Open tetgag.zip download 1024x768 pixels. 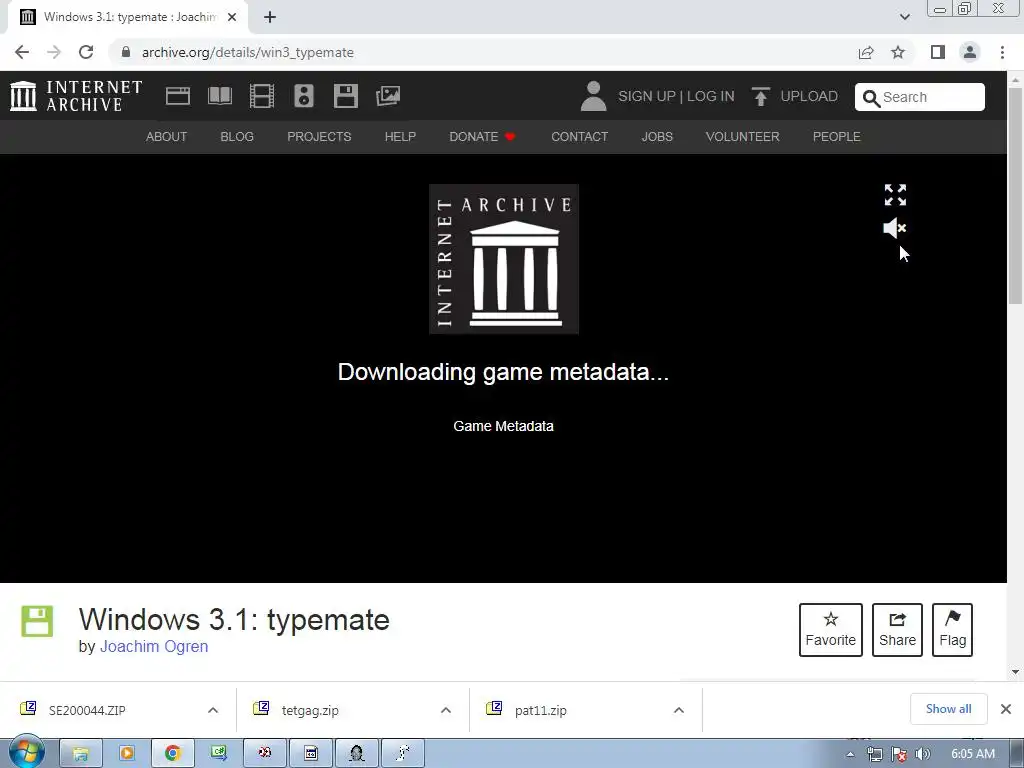coord(310,710)
